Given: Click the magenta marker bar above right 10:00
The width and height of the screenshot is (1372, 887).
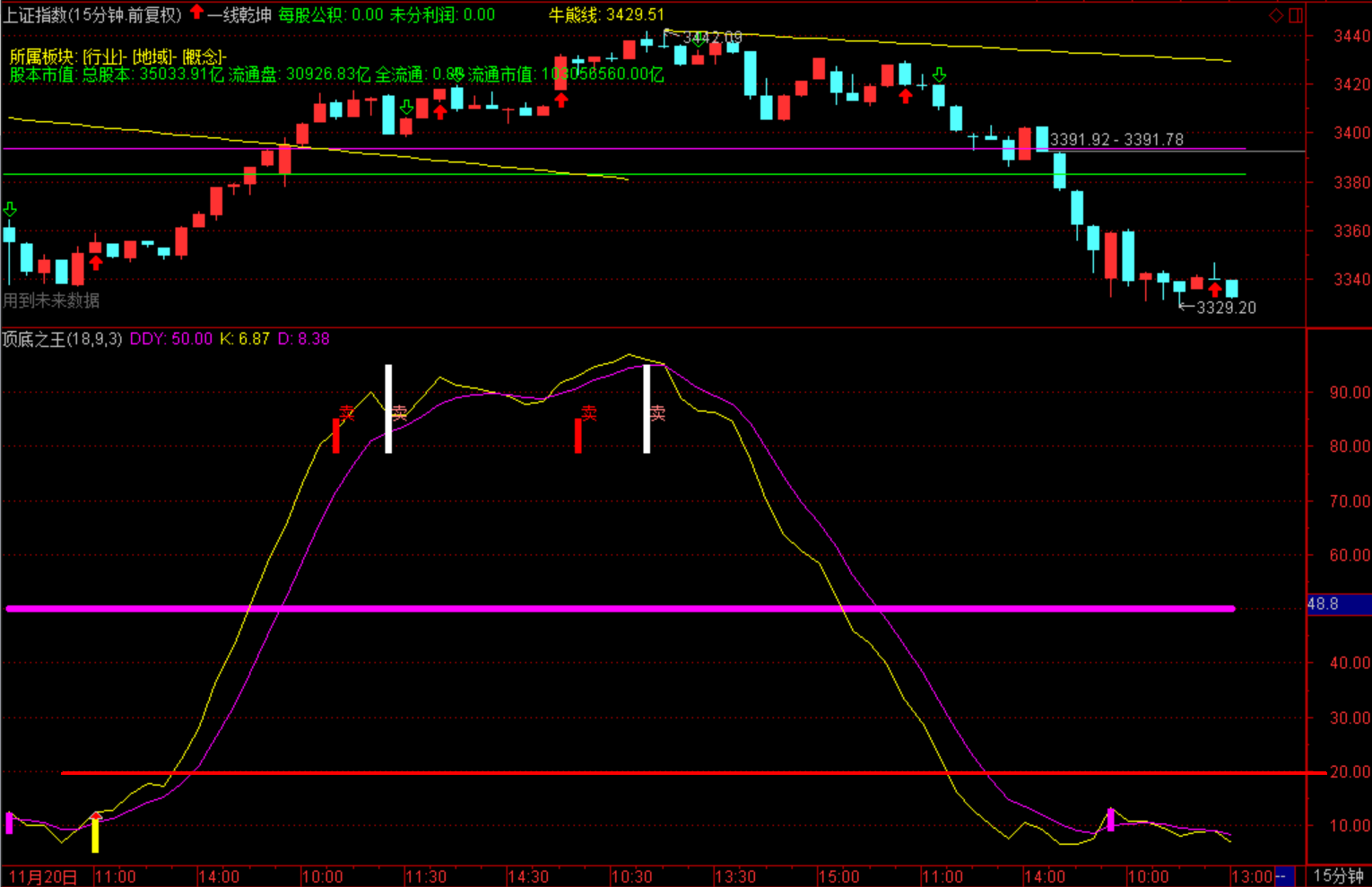Looking at the screenshot, I should tap(1111, 820).
